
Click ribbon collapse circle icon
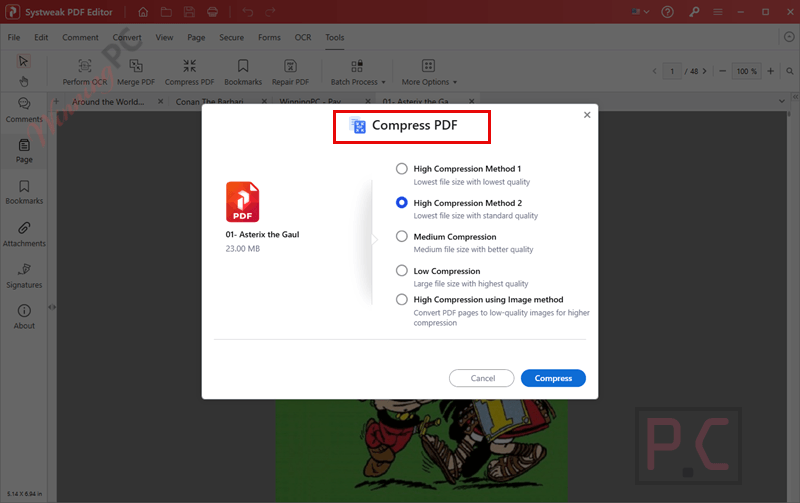789,37
